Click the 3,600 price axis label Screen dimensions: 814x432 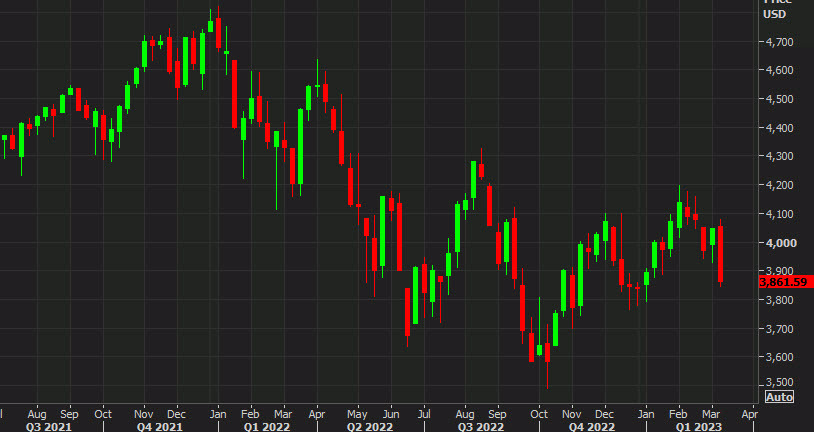(779, 357)
